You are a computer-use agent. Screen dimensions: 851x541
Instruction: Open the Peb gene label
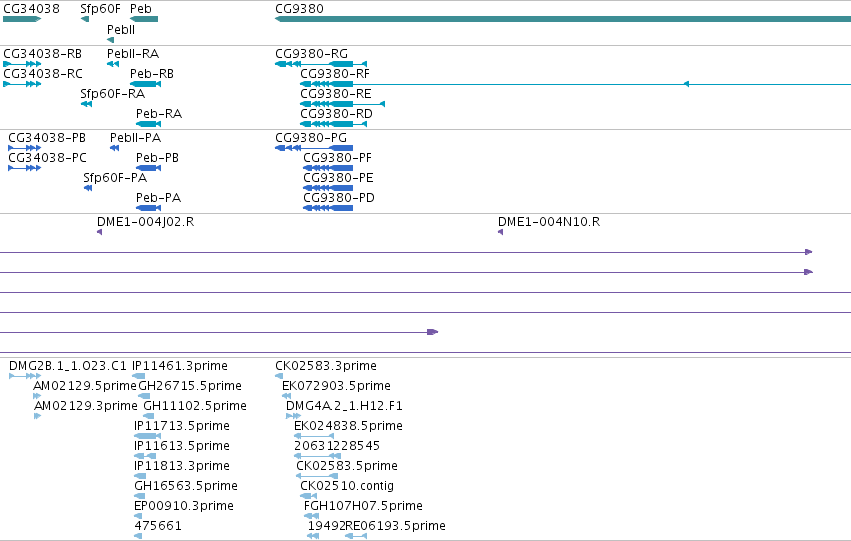(141, 9)
